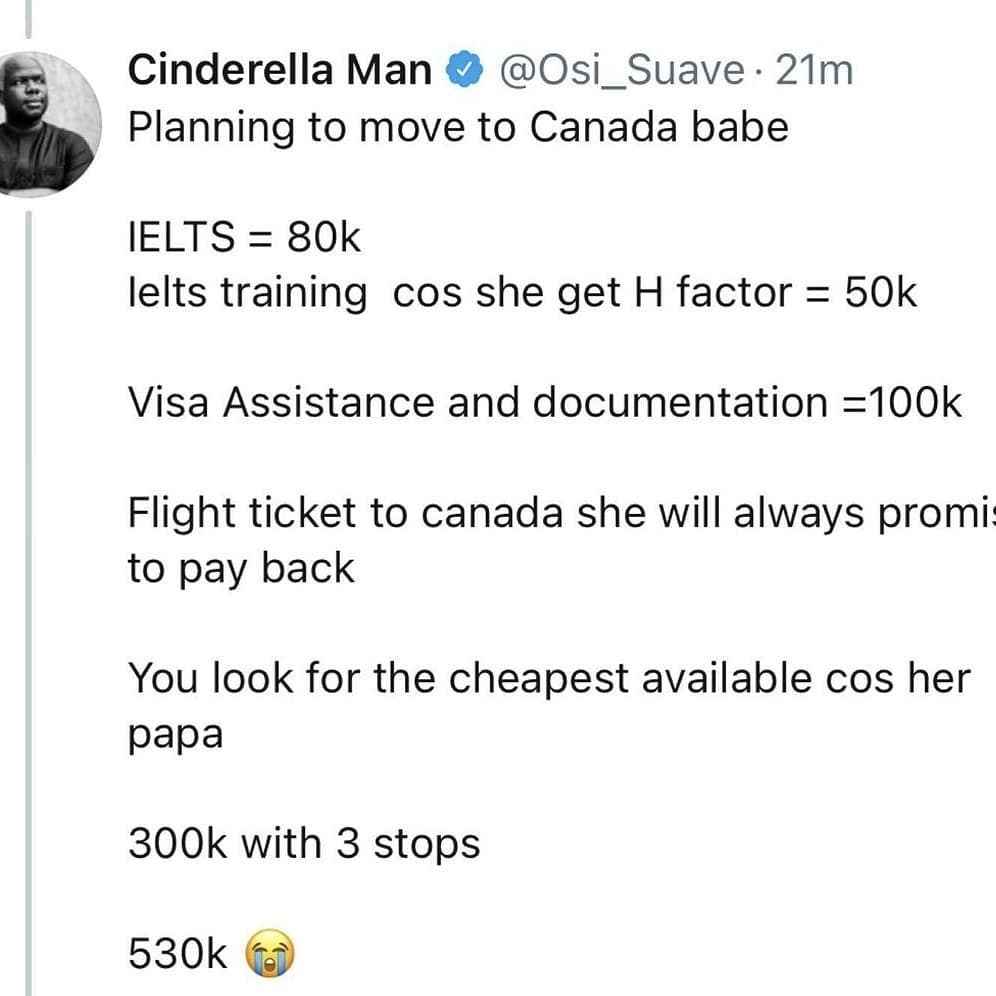Click the 'IELTS = 80k' line

pos(244,237)
